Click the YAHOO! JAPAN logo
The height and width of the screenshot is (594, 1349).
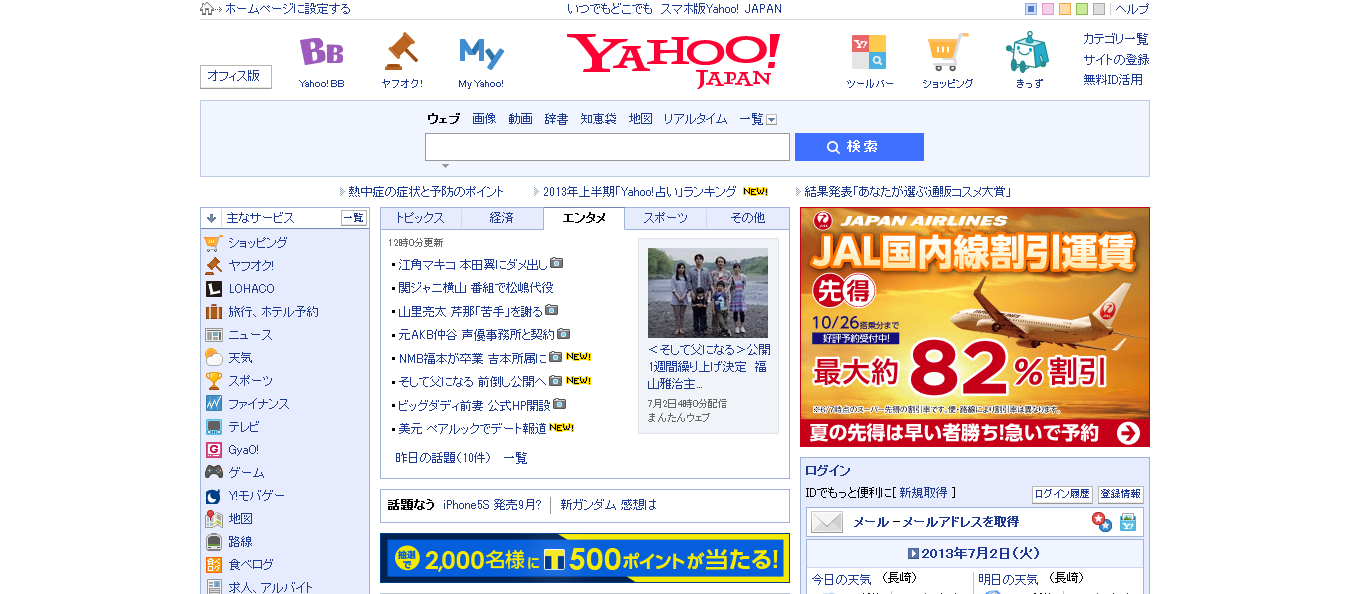click(x=674, y=60)
